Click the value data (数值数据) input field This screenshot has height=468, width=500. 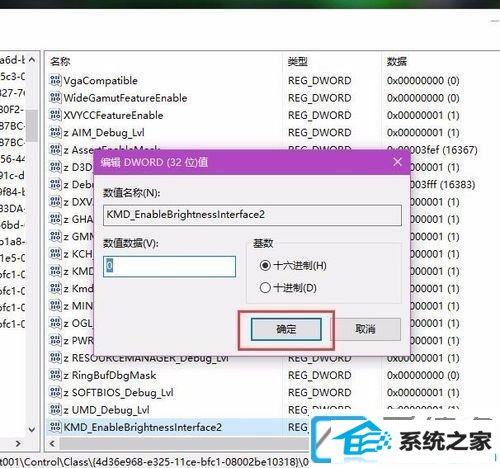169,266
